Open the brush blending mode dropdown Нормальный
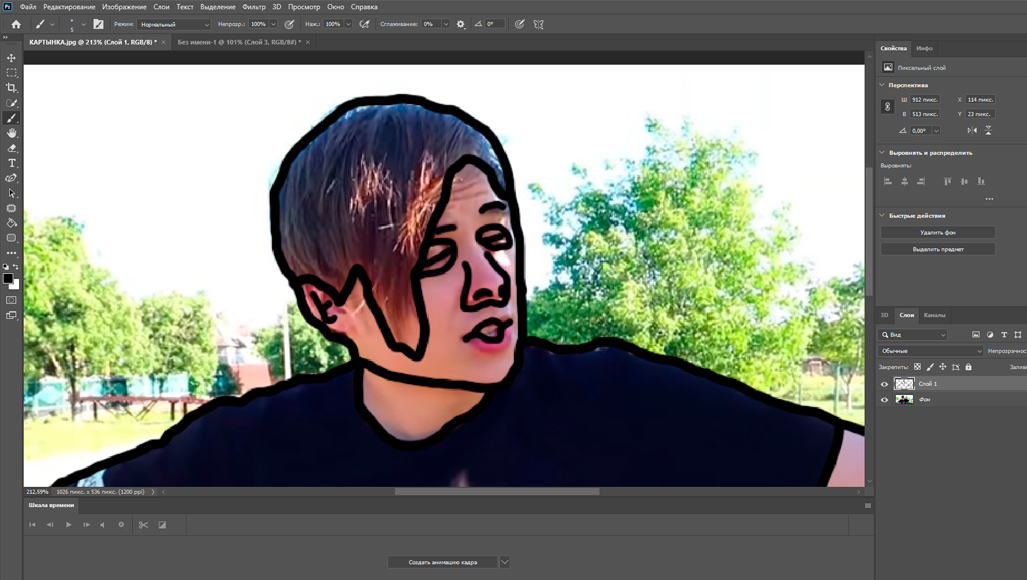 [x=174, y=24]
